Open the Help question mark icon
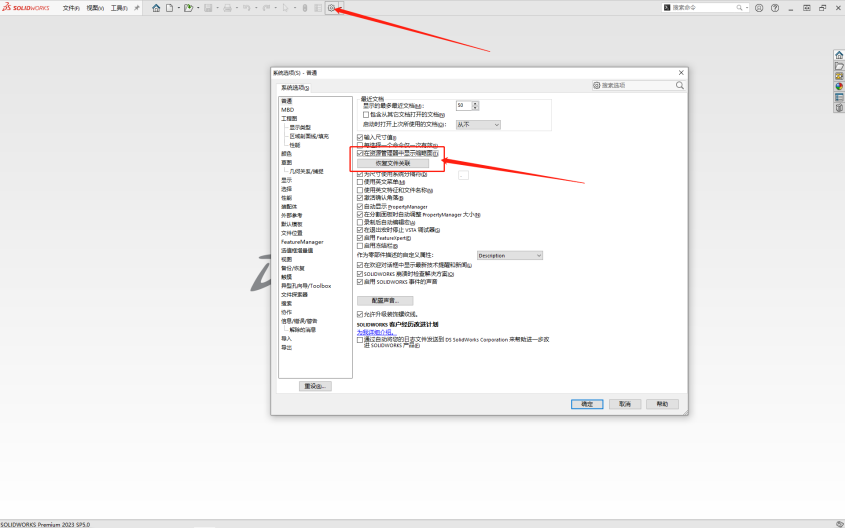Image resolution: width=845 pixels, height=528 pixels. click(x=775, y=8)
